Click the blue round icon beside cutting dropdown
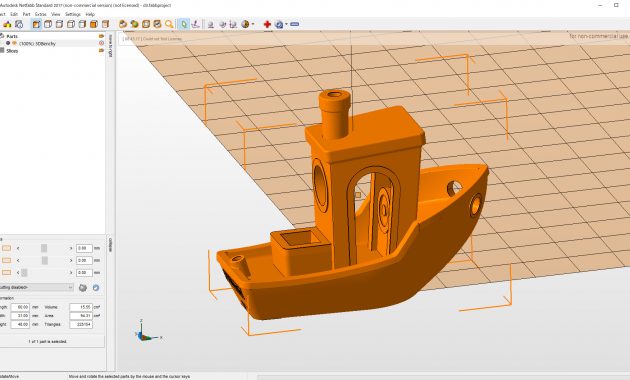Image resolution: width=630 pixels, height=380 pixels. tap(96, 288)
